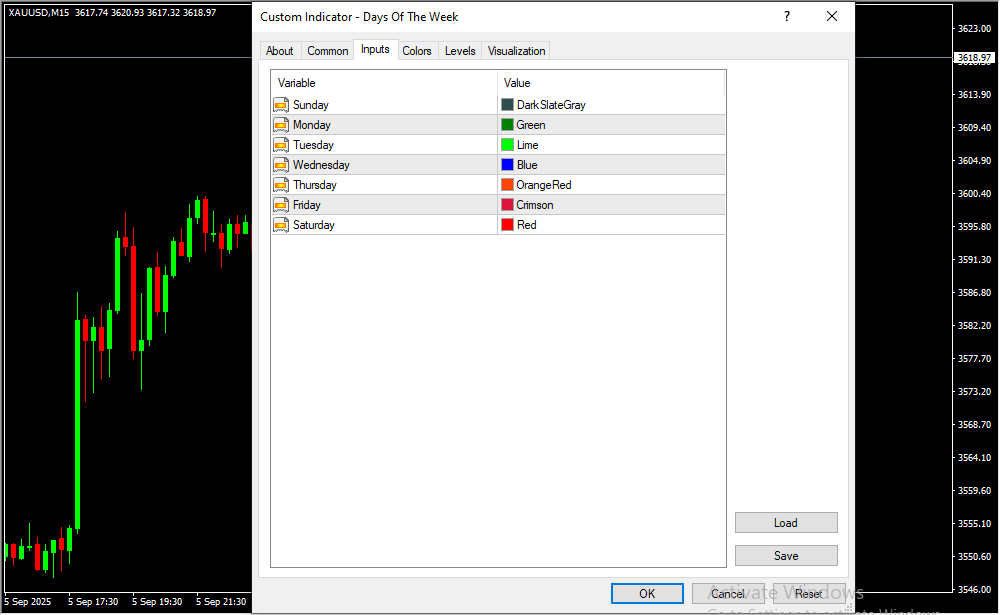
Task: Click the Wednesday variable icon
Action: coord(281,165)
